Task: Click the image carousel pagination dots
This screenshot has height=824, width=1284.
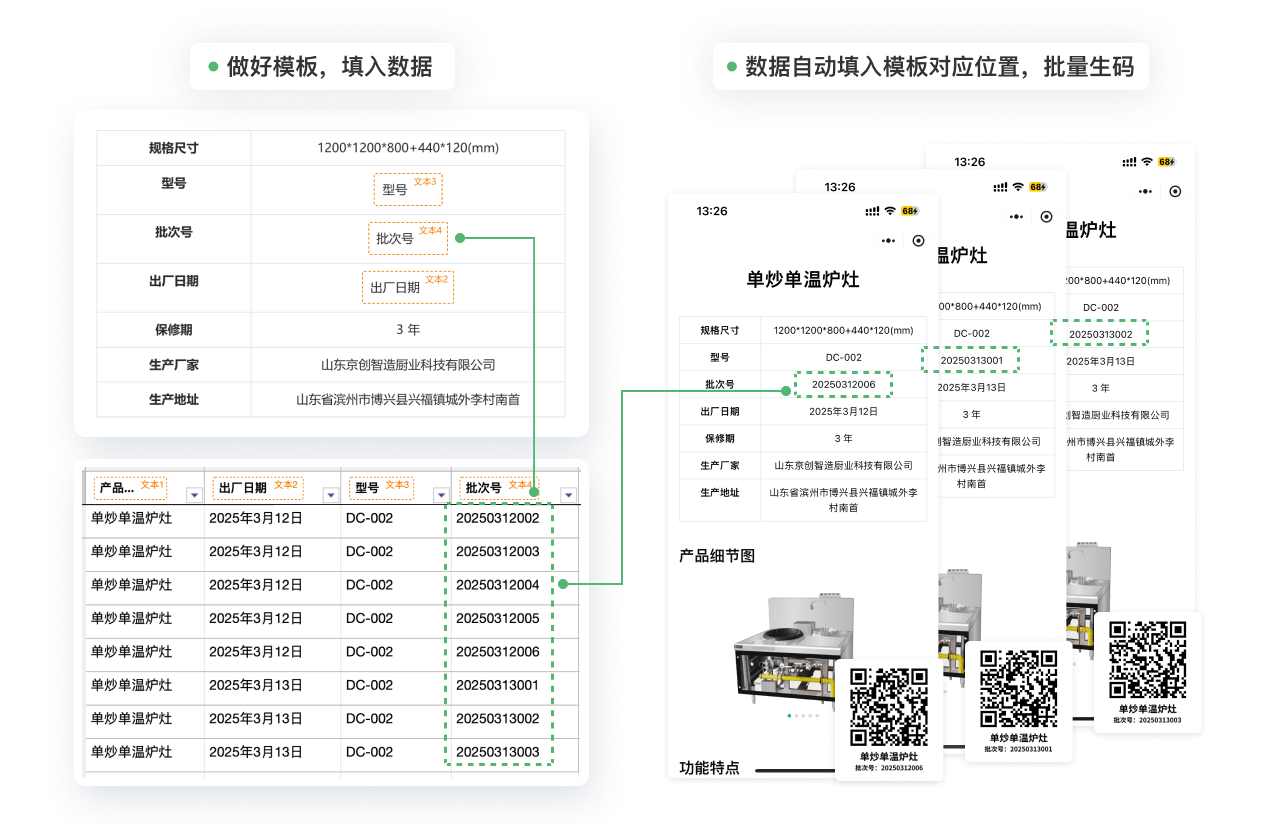Action: click(x=802, y=716)
